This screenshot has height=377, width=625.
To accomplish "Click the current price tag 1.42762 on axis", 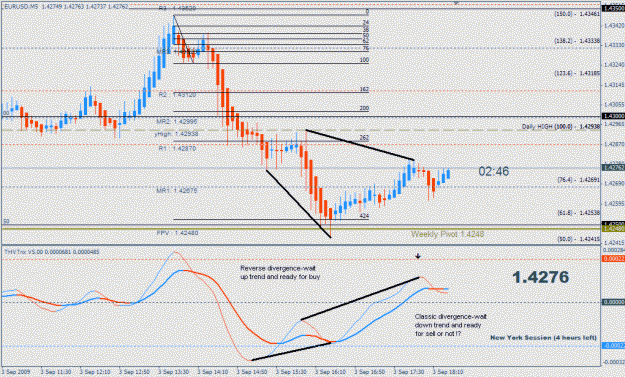I will click(613, 168).
